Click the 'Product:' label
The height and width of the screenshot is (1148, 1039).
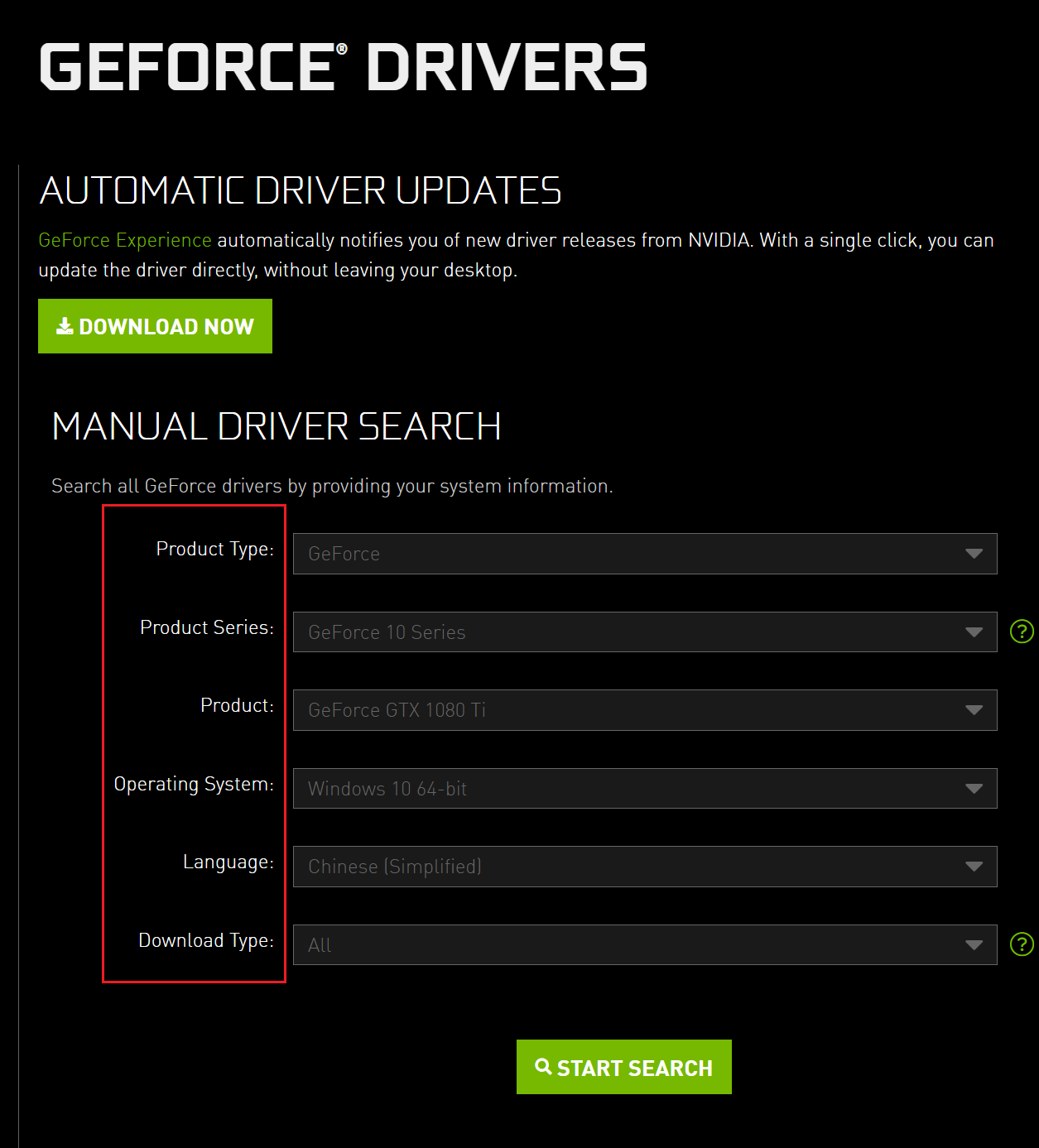tap(237, 705)
